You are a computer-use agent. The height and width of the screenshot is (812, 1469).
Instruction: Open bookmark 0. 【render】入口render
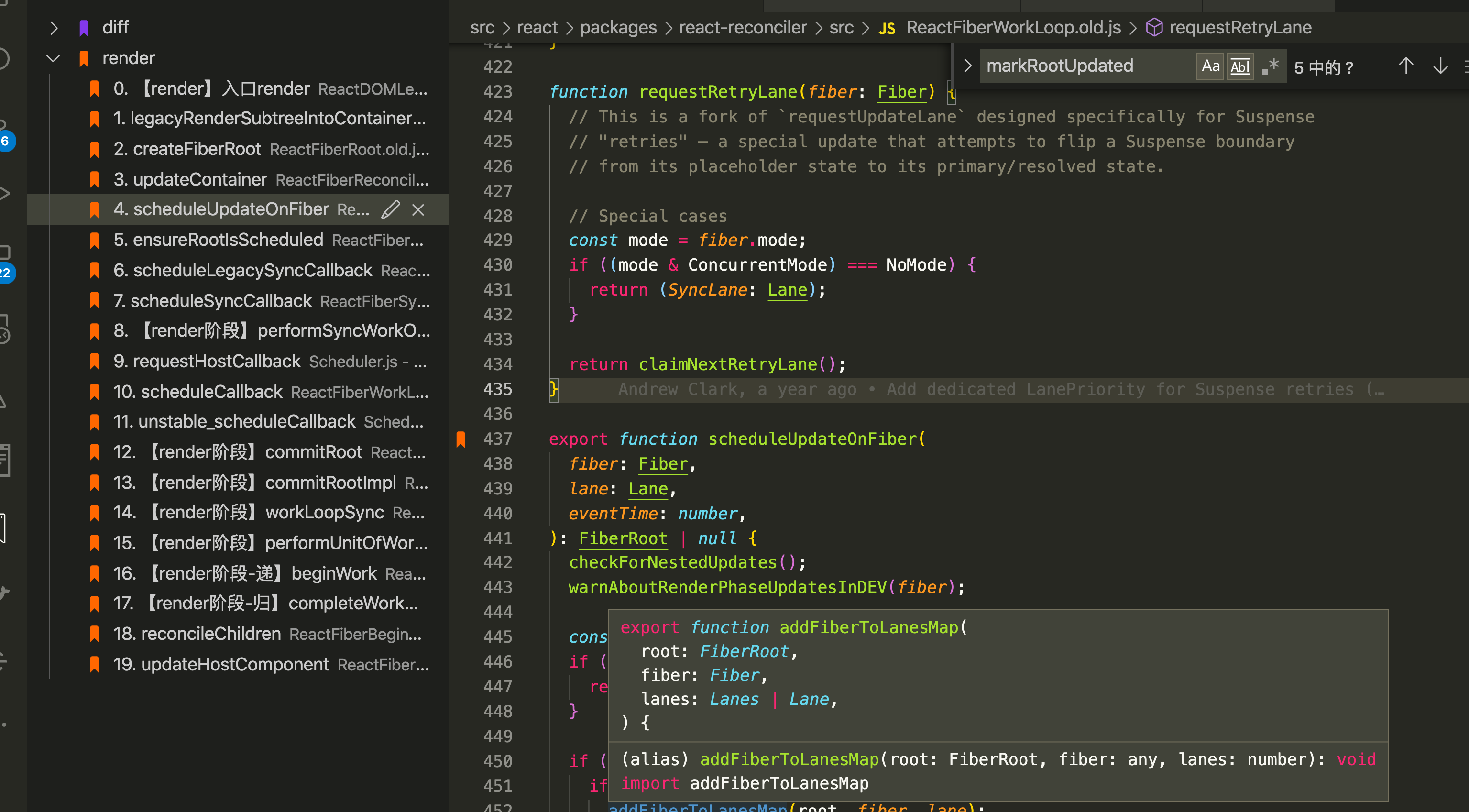click(x=270, y=88)
